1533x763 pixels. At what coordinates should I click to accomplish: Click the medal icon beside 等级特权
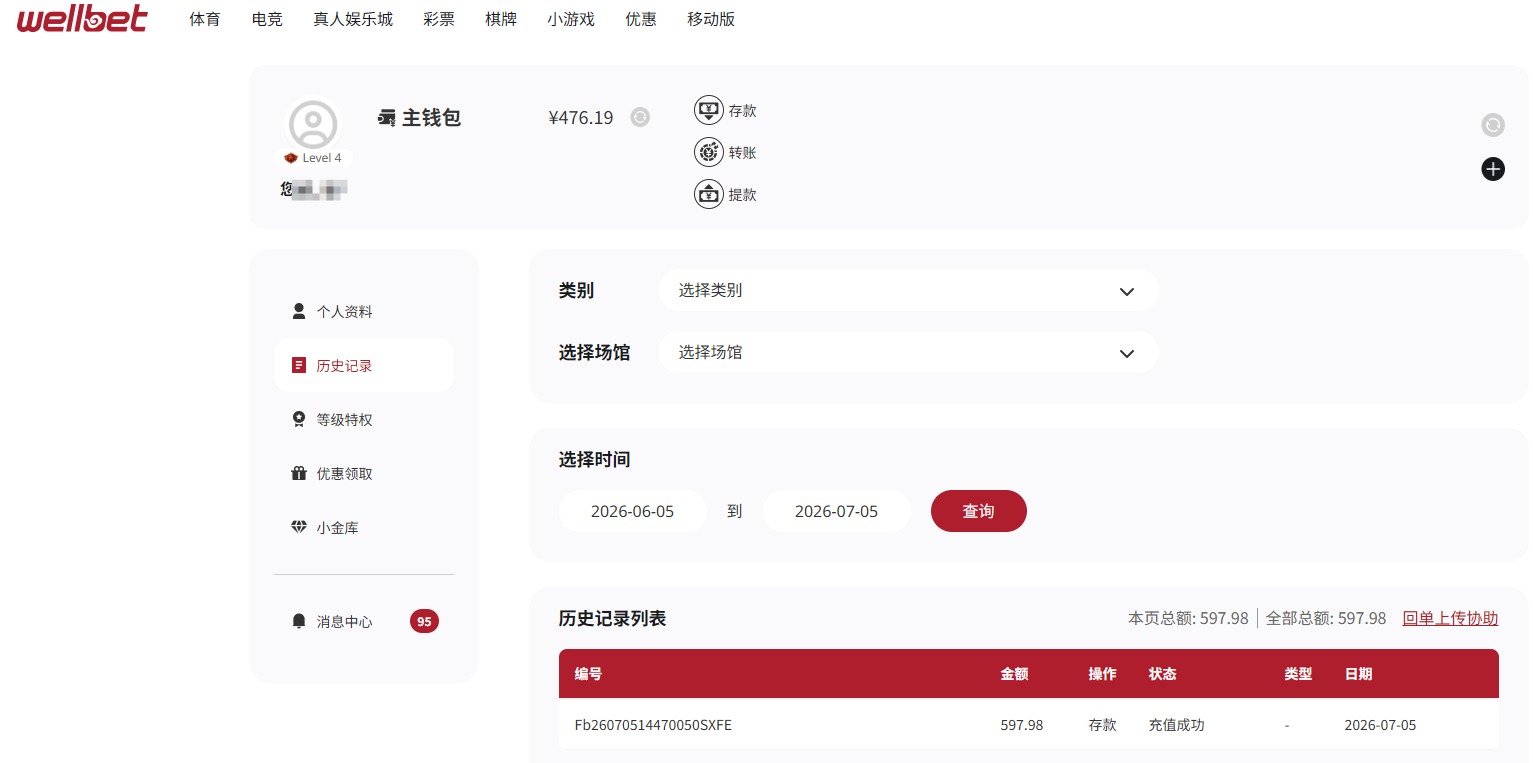point(298,419)
